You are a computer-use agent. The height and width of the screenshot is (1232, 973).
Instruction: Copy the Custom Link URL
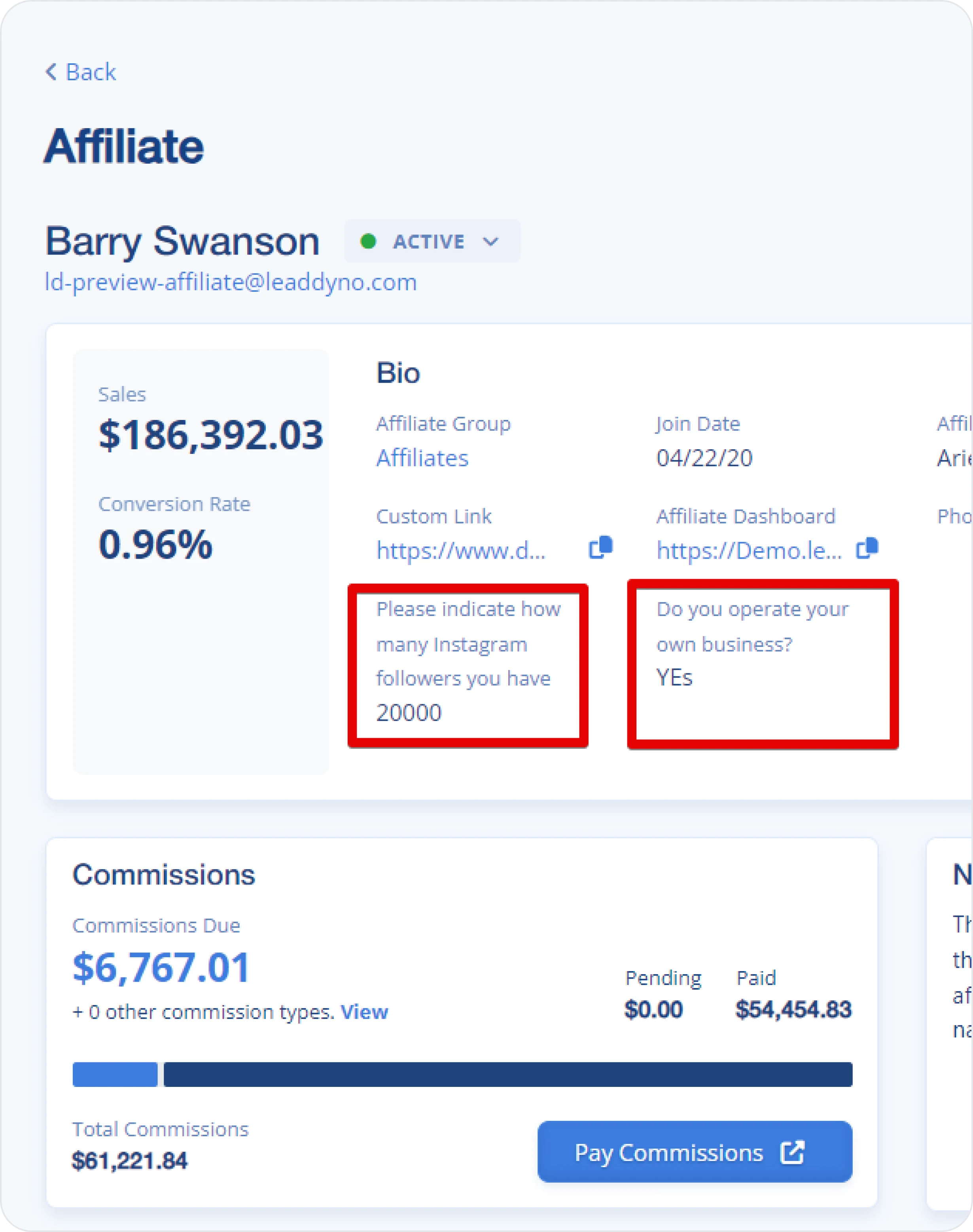tap(600, 548)
